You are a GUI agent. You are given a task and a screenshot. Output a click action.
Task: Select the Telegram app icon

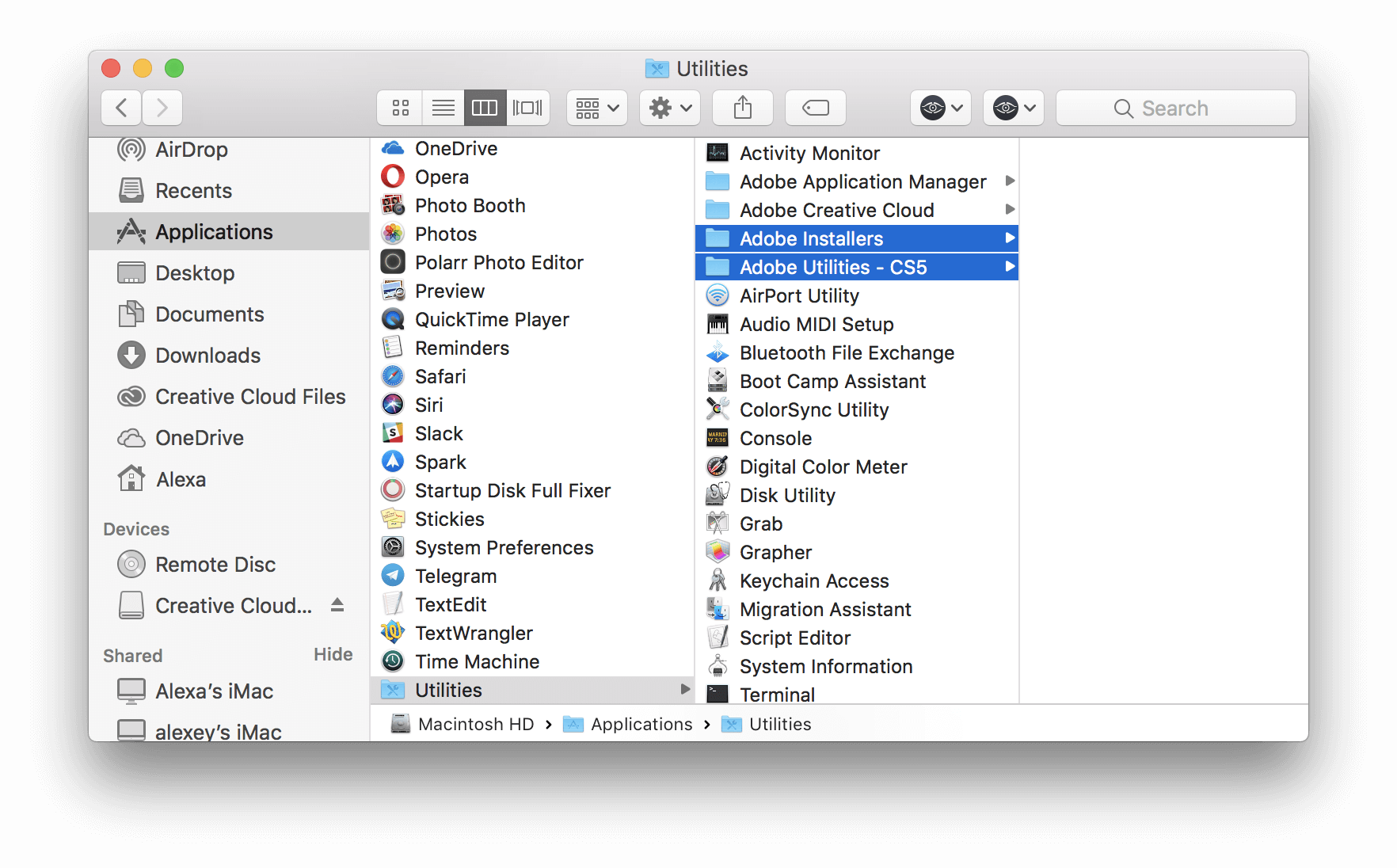(x=393, y=576)
